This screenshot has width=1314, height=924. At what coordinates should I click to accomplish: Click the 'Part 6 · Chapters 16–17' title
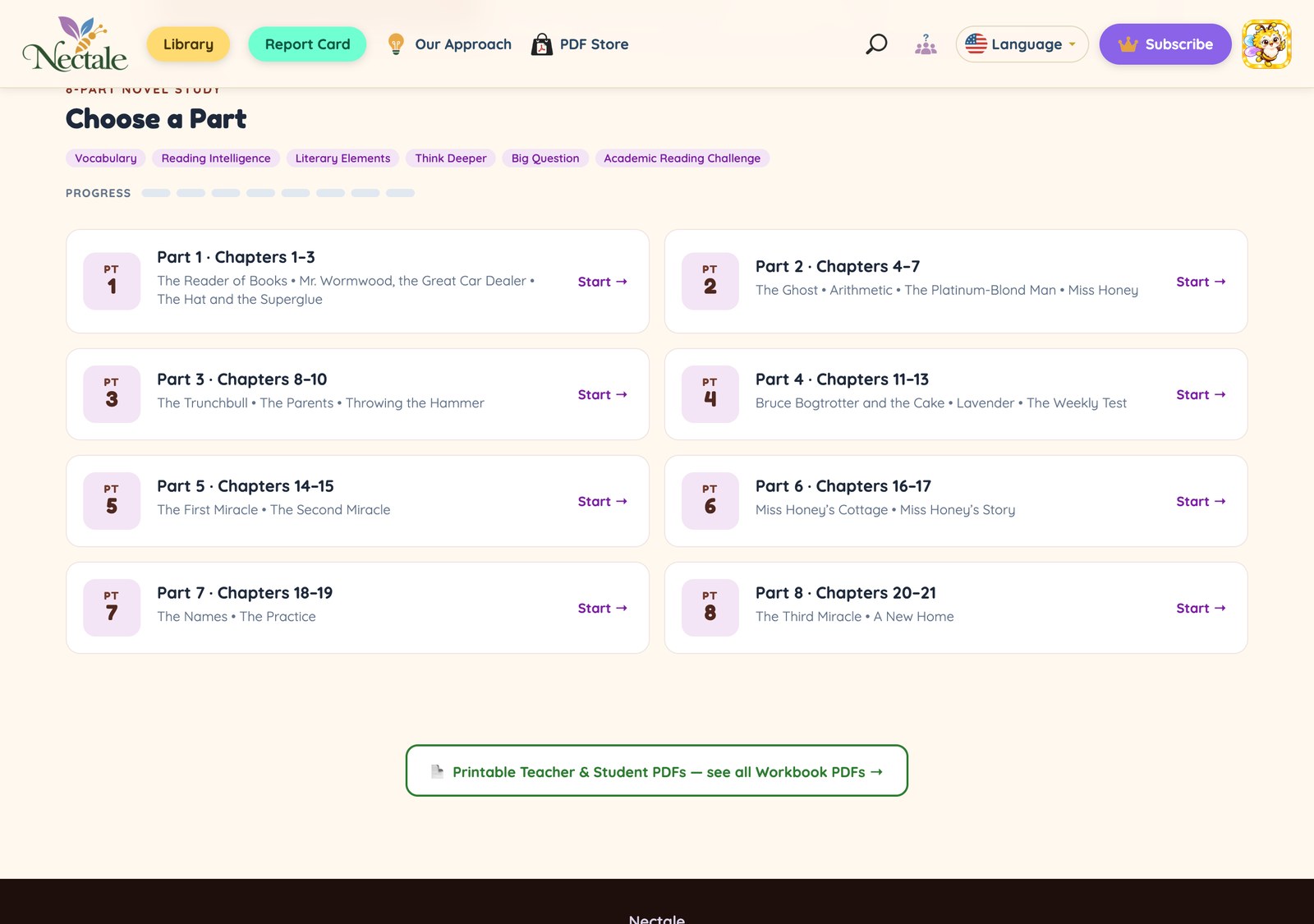pyautogui.click(x=843, y=486)
